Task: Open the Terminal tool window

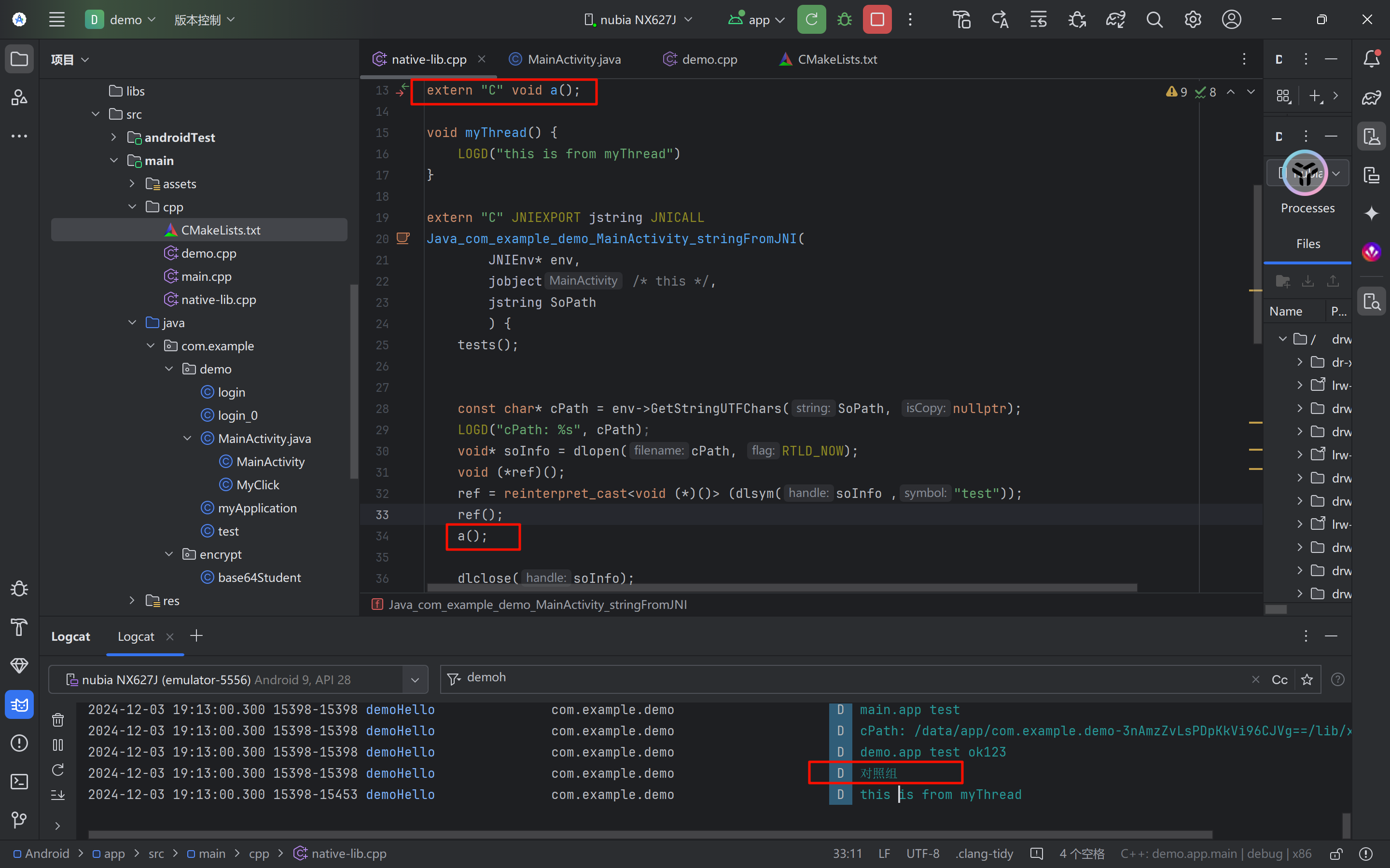Action: click(19, 781)
